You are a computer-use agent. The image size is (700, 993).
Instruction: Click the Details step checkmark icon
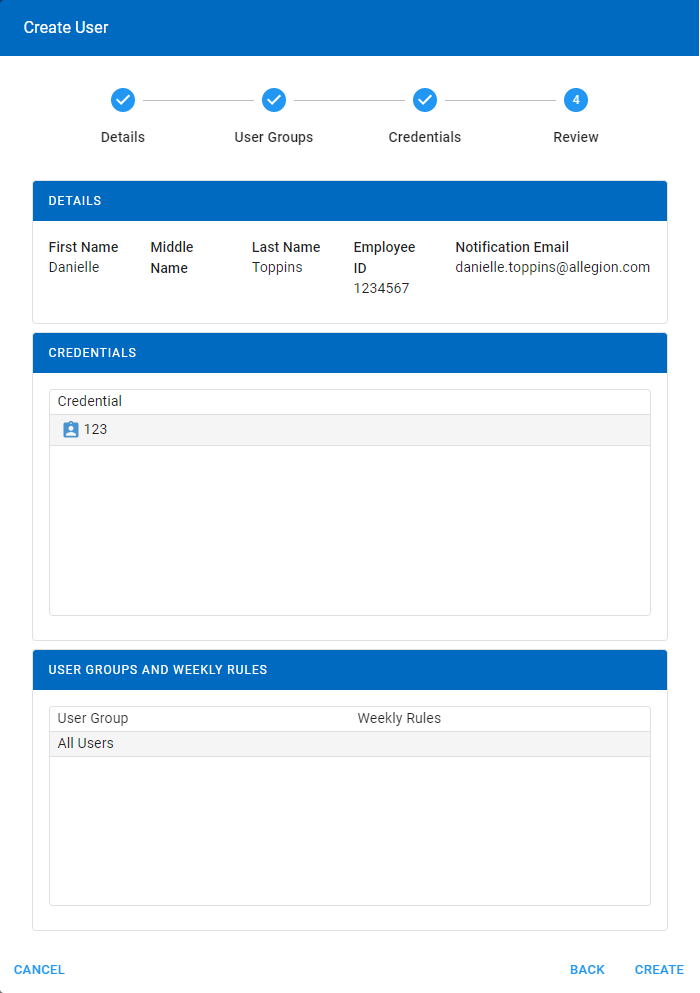click(x=123, y=100)
